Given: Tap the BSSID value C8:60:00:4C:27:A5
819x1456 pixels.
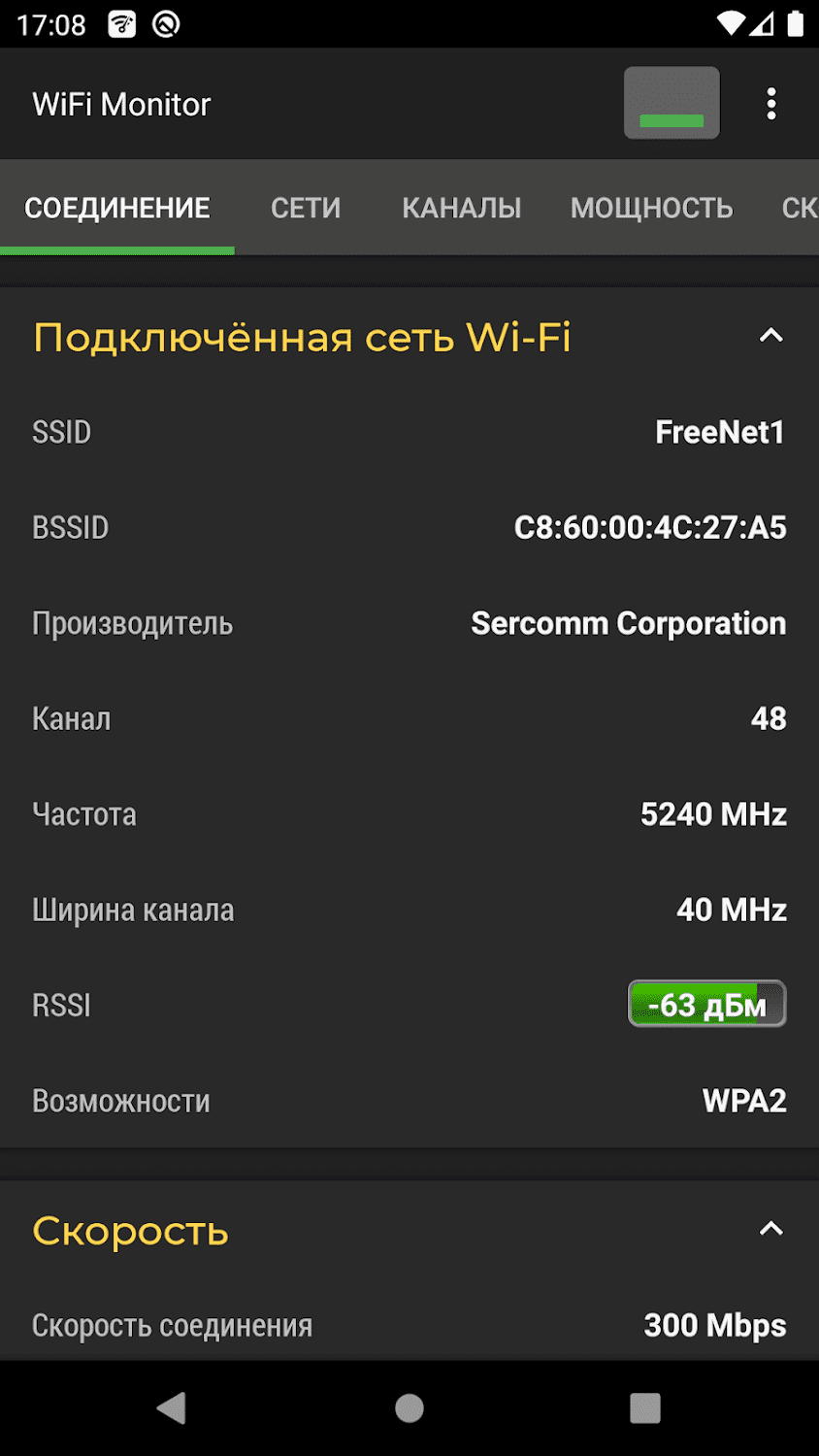Looking at the screenshot, I should pos(650,527).
